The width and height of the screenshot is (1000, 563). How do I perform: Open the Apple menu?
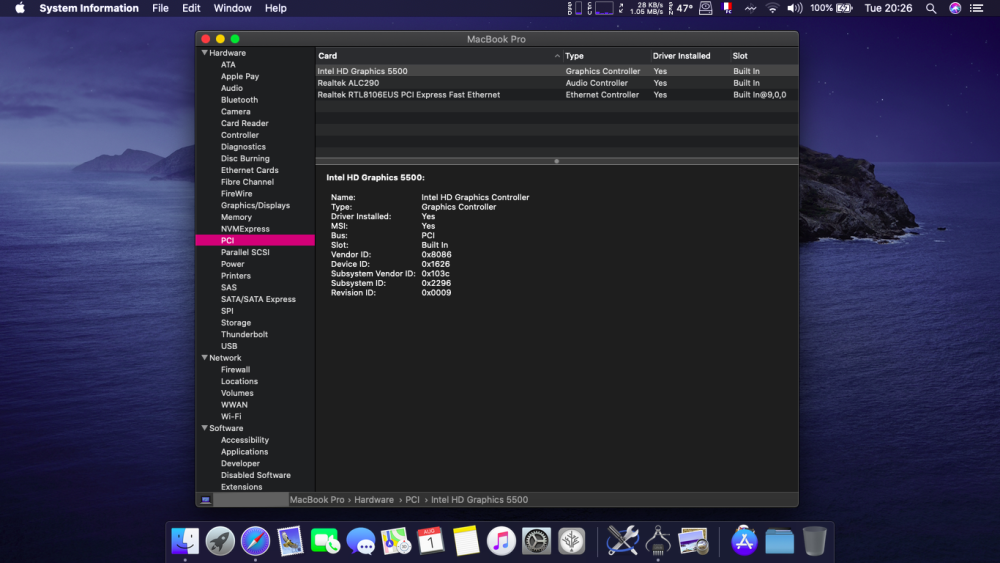coord(20,8)
